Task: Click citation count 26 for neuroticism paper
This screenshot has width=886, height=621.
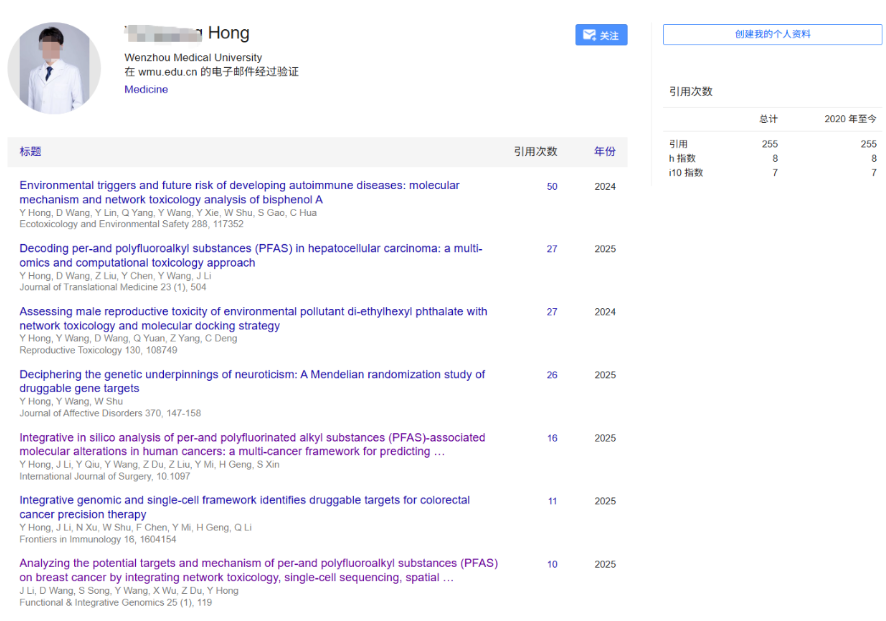Action: (x=552, y=375)
